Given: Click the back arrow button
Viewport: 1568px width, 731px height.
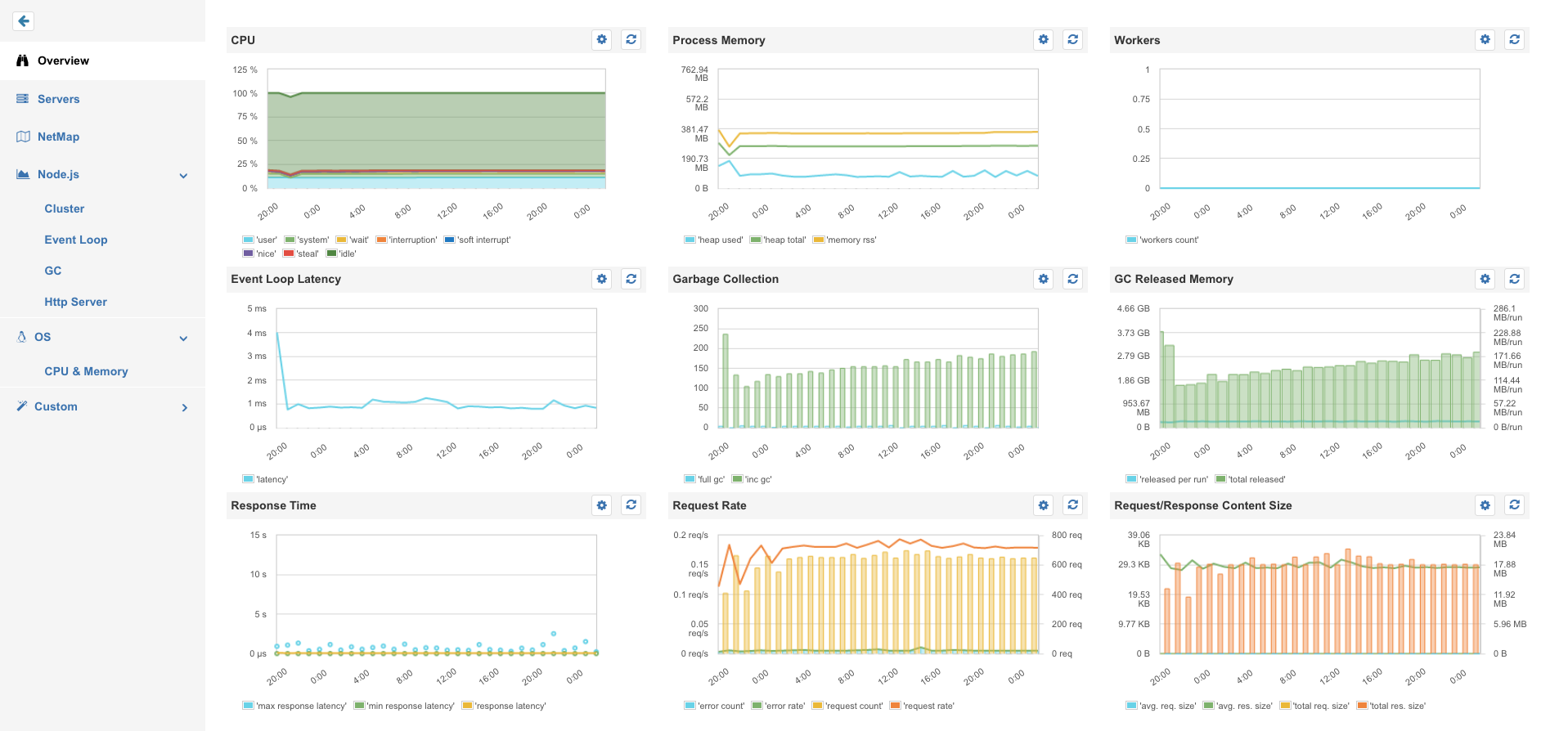Looking at the screenshot, I should [x=24, y=21].
